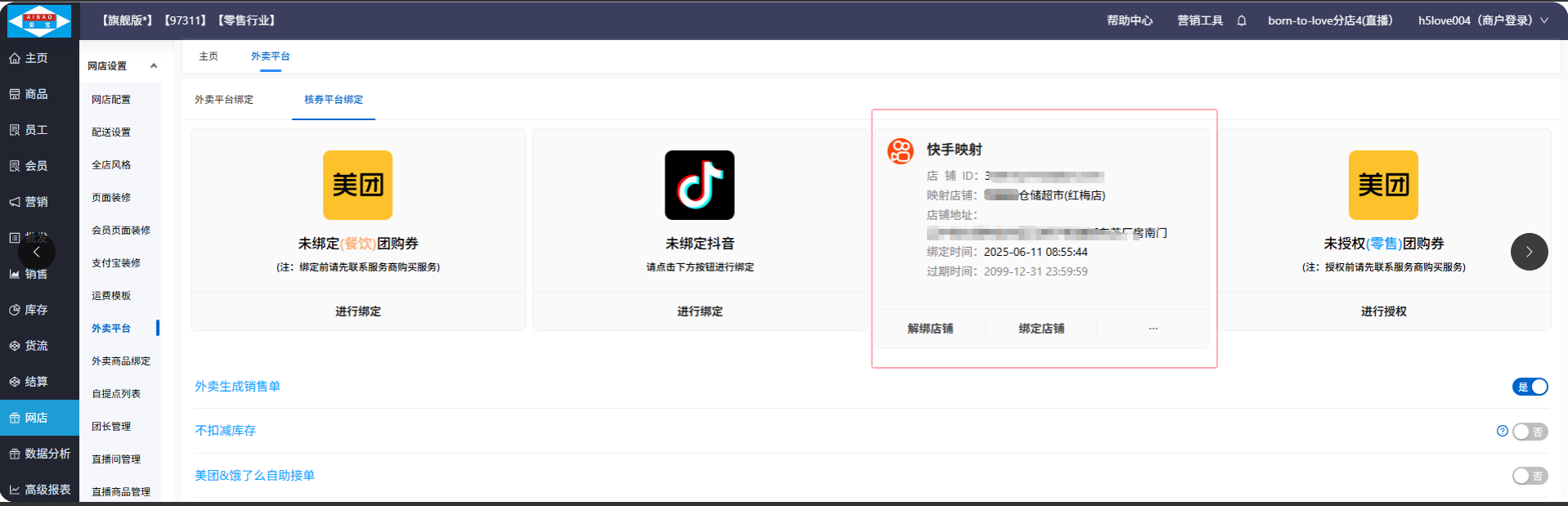Open 网店 in left sidebar
Viewport: 1568px width, 506px height.
(39, 418)
